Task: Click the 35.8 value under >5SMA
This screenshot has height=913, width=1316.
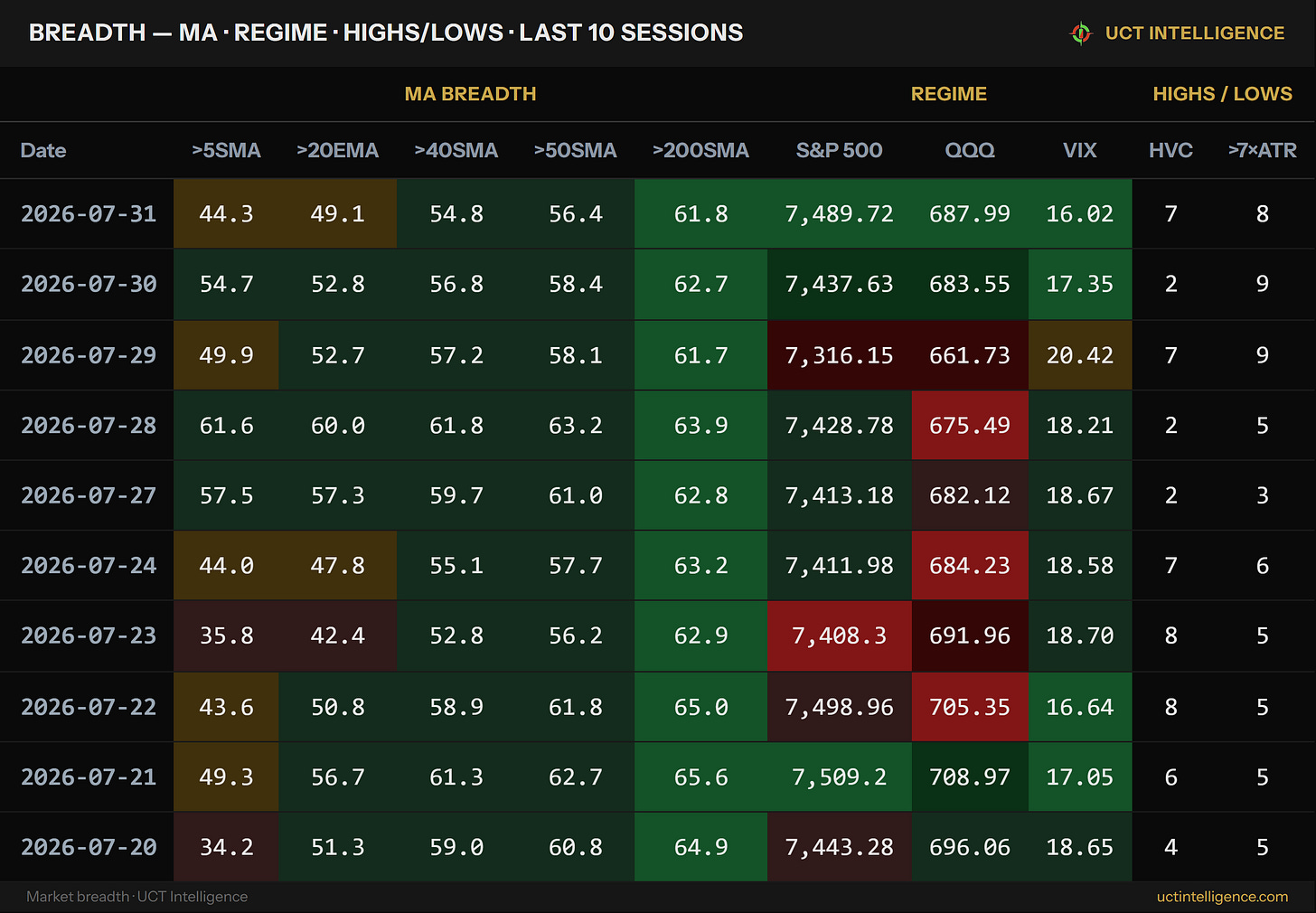Action: click(226, 635)
